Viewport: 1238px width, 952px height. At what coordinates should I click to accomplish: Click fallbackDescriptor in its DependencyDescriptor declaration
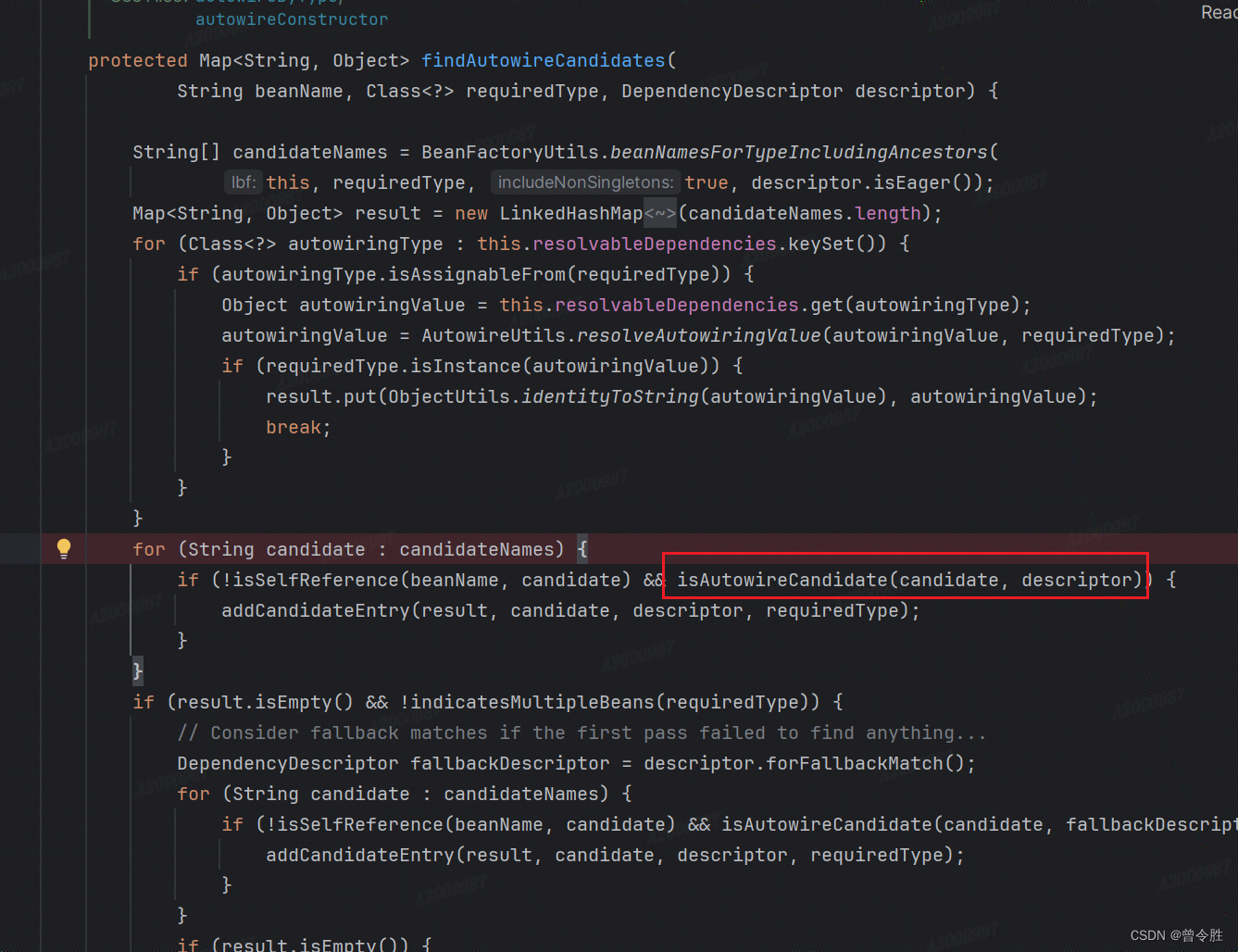510,763
